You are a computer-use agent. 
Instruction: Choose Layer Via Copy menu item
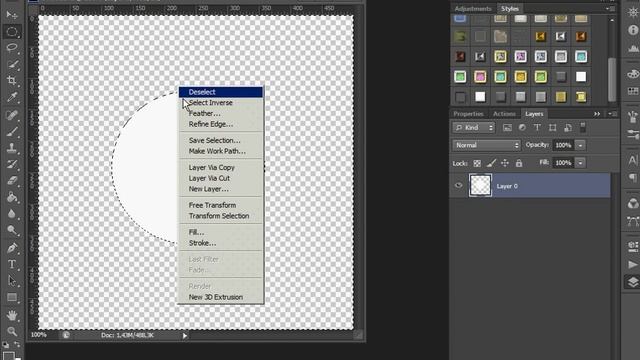[x=221, y=167]
